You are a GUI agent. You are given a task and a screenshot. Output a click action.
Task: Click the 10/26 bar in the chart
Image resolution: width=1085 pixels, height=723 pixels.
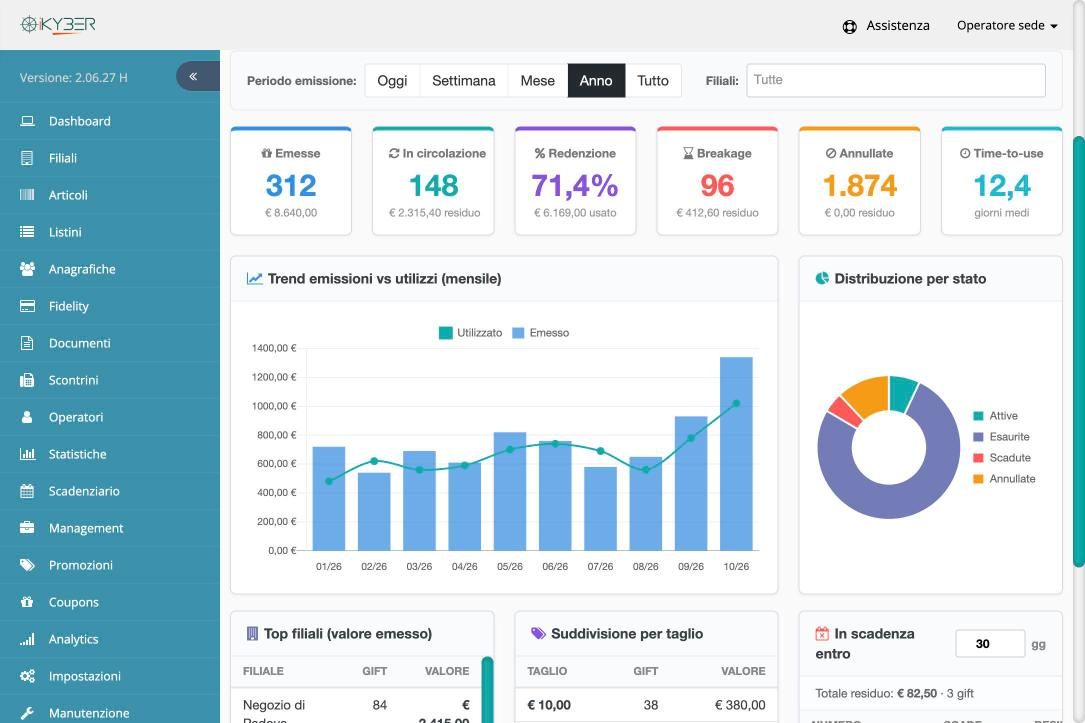pos(736,454)
